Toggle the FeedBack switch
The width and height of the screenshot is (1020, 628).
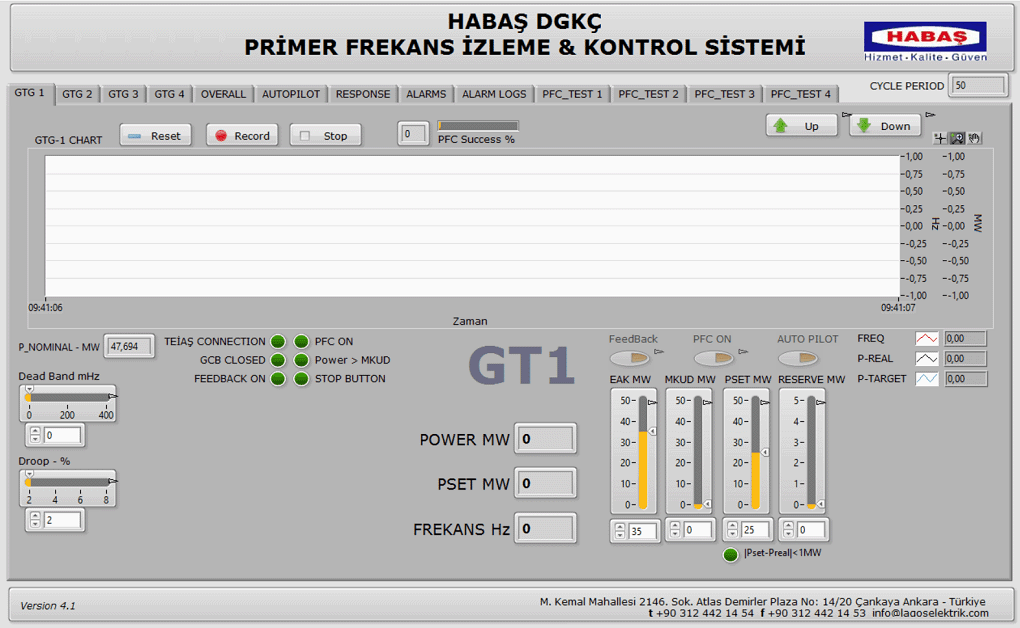[630, 358]
